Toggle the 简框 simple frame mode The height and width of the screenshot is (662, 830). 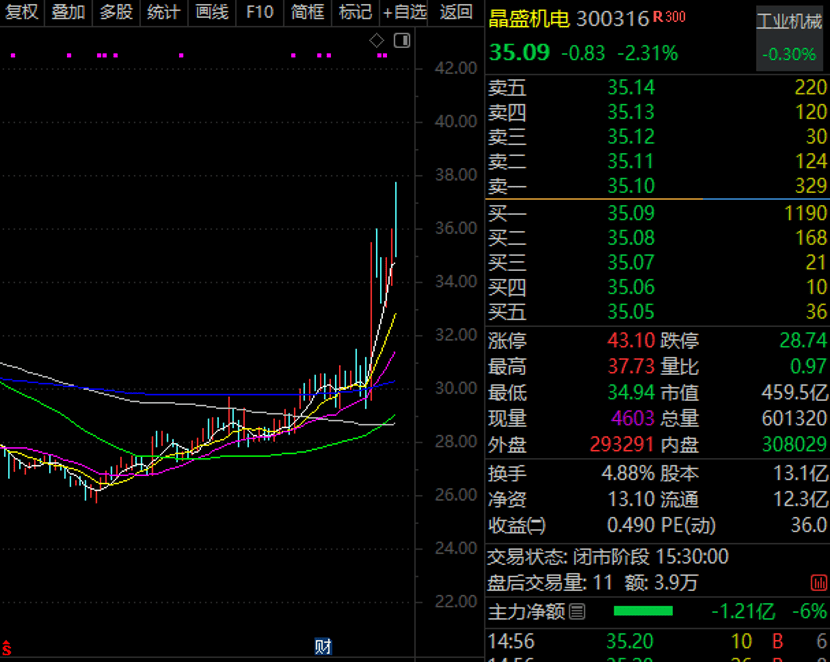[307, 12]
